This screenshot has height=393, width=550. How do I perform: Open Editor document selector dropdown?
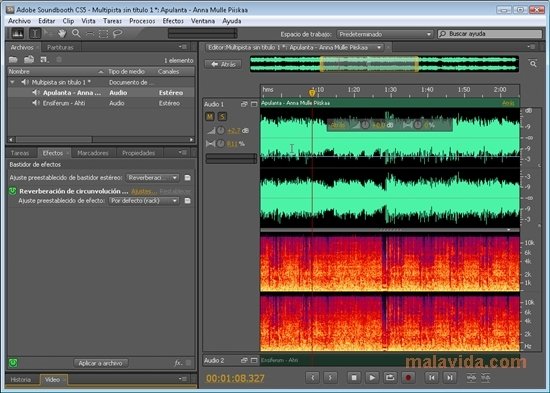(293, 47)
